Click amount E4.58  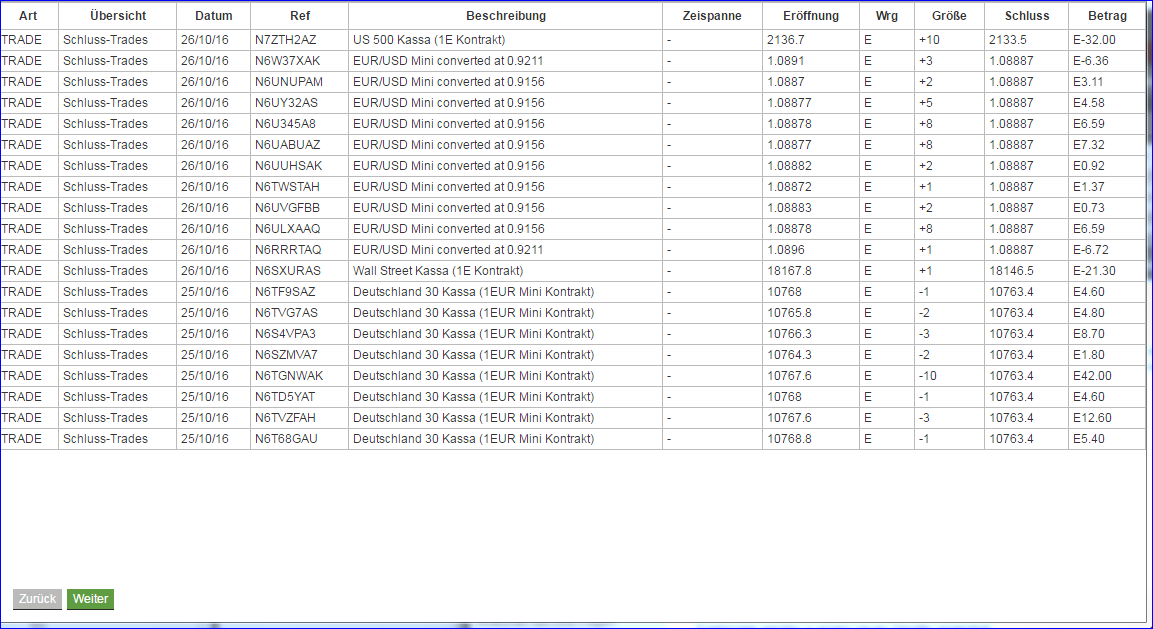pos(1089,102)
